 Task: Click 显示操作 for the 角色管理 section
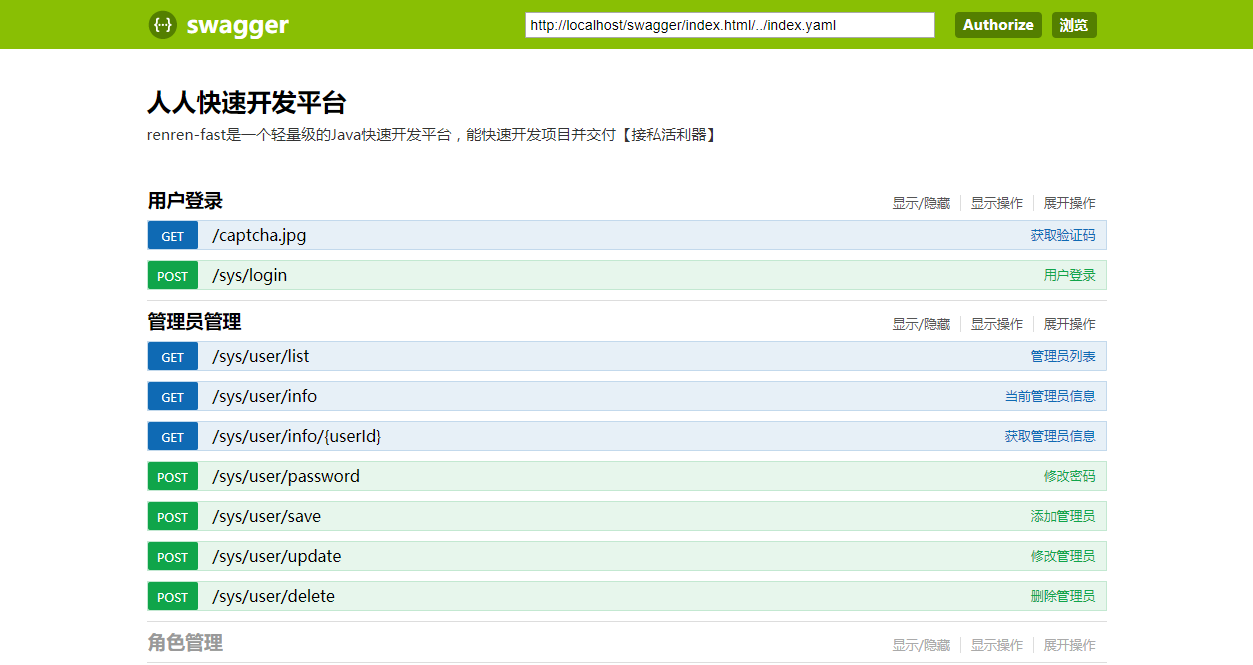(997, 645)
